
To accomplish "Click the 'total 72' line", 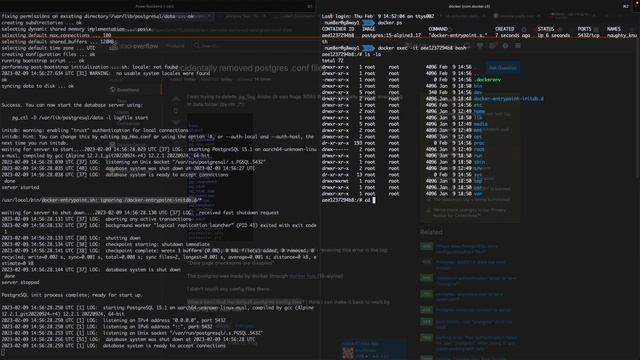I will (333, 61).
